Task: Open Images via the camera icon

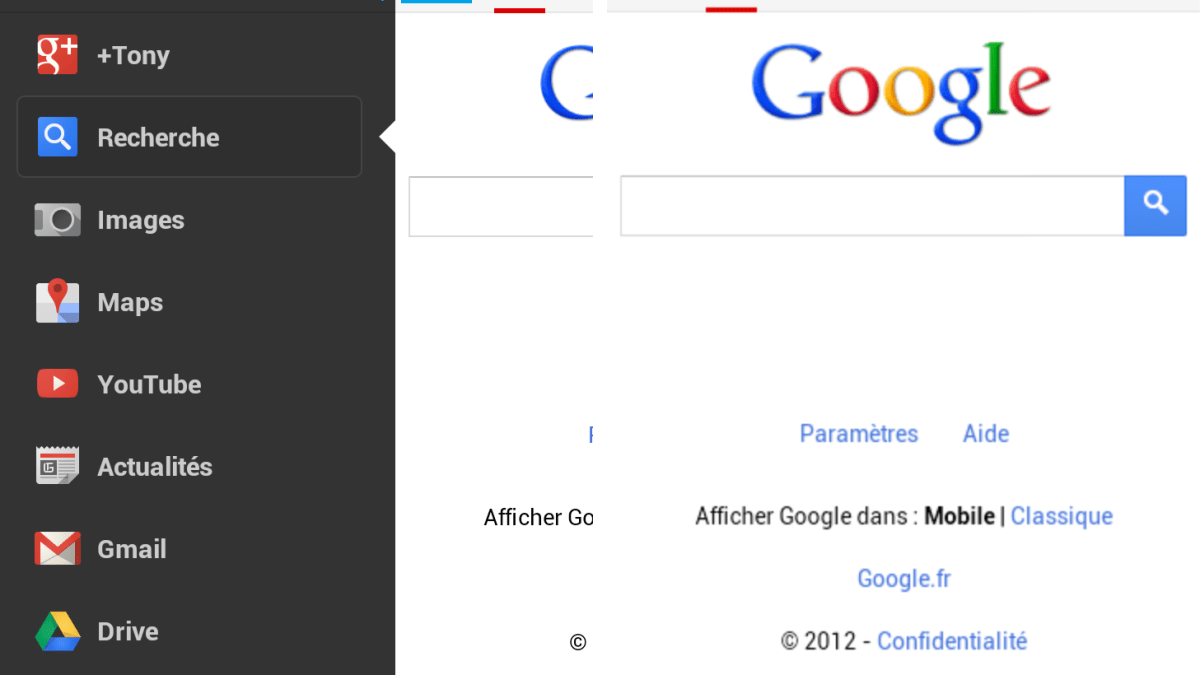Action: pyautogui.click(x=57, y=220)
